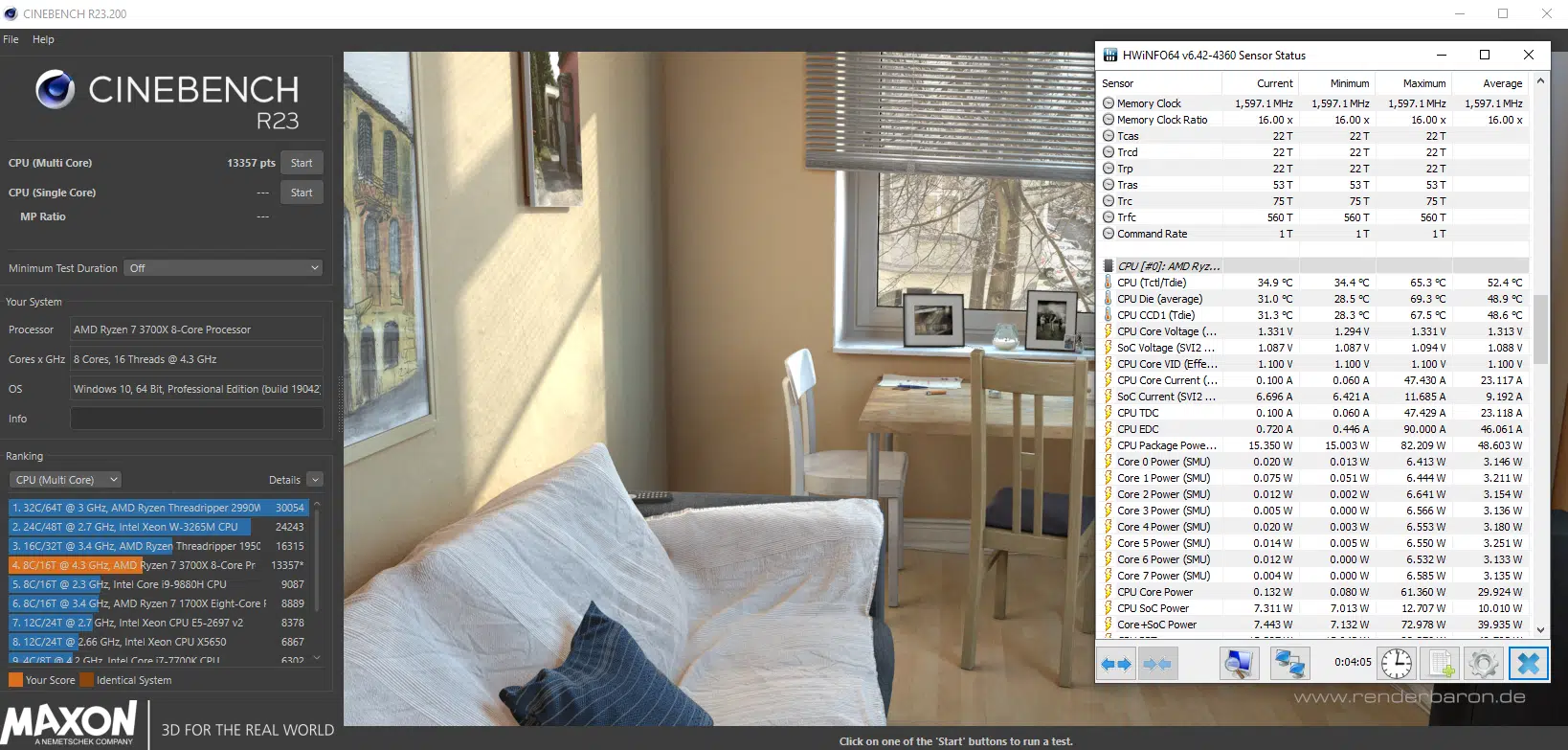Open the Minimum Test Duration dropdown

point(223,268)
